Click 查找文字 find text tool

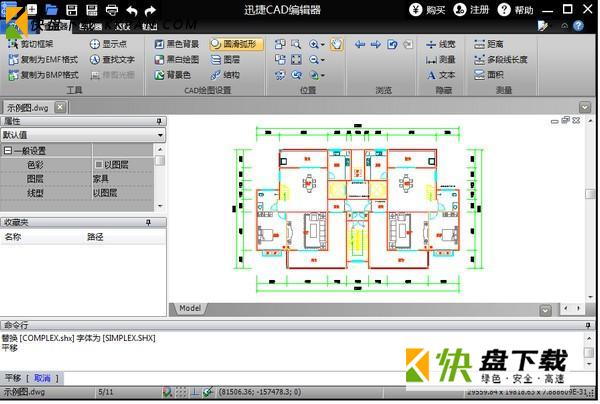tap(112, 59)
